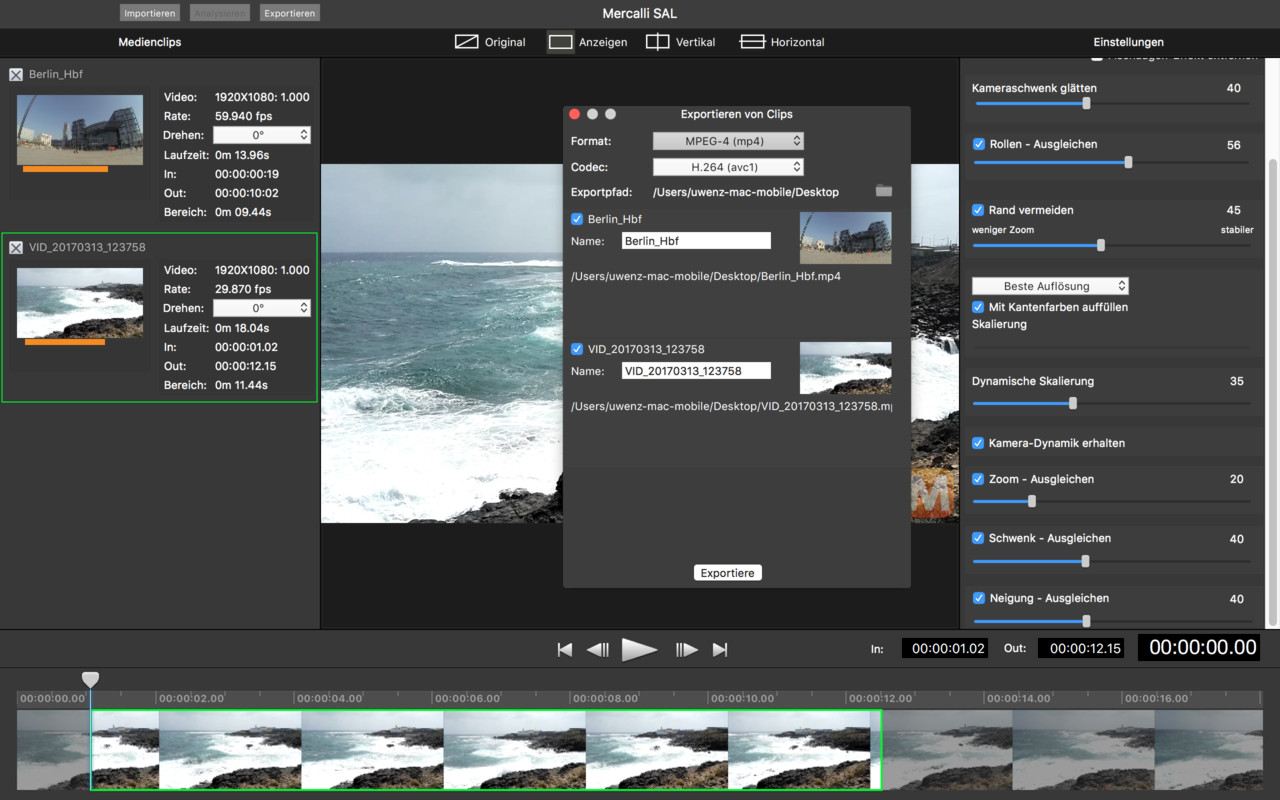Screen dimensions: 1280x800
Task: Play the video preview
Action: [639, 650]
